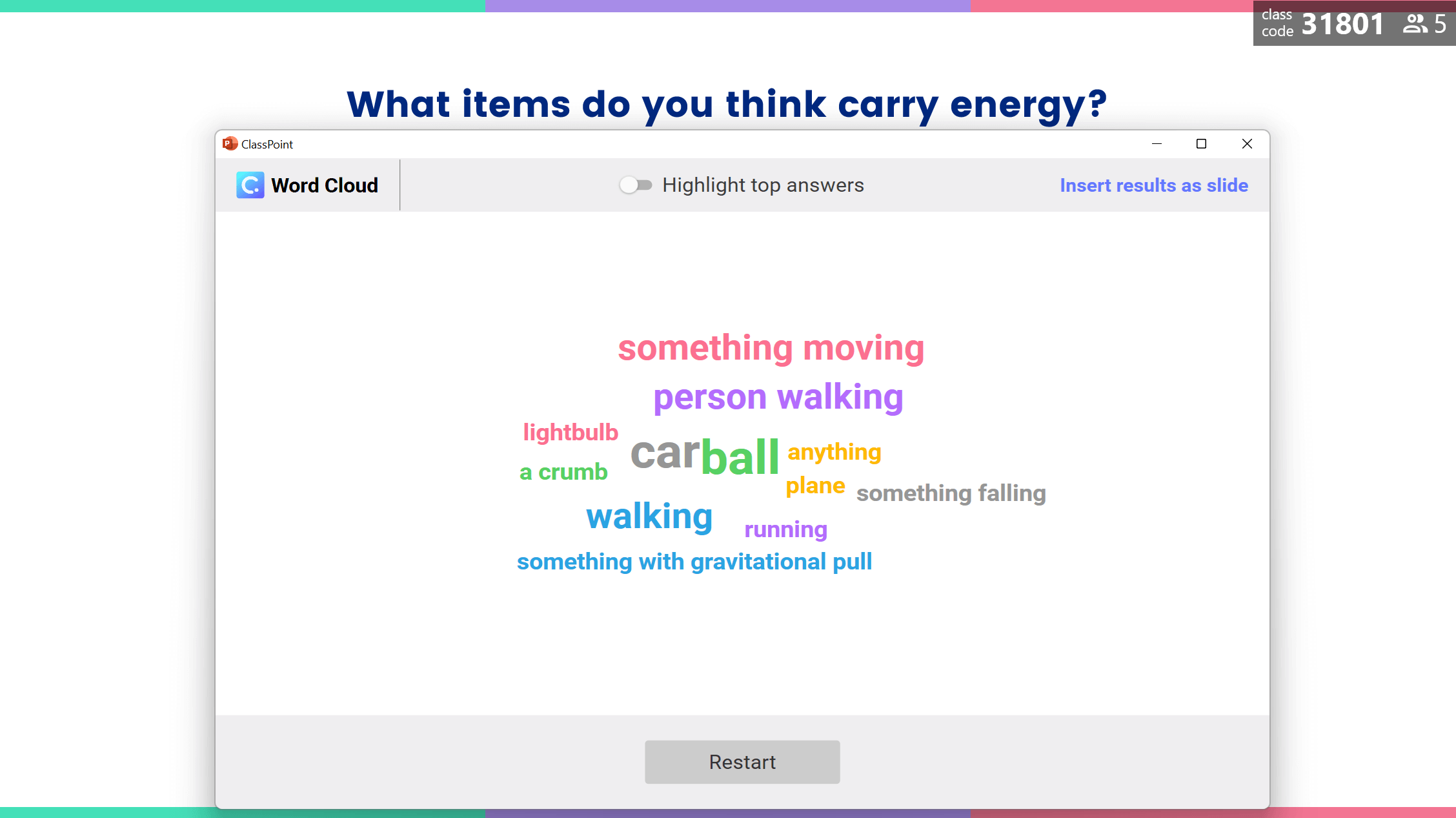Click the ClassPoint app title bar
1456x818 pixels.
pos(742,143)
